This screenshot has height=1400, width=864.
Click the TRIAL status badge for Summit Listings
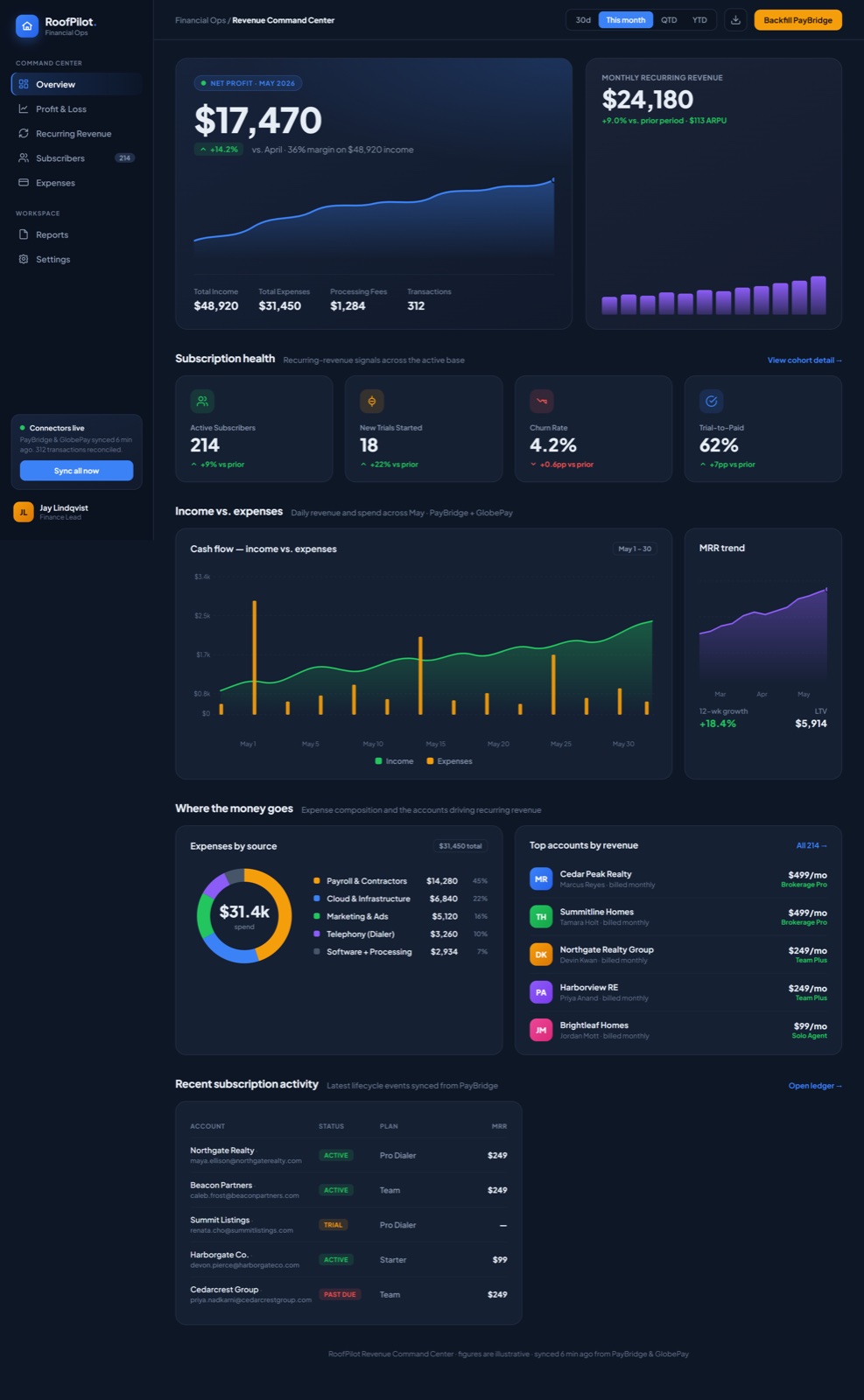(x=334, y=1225)
